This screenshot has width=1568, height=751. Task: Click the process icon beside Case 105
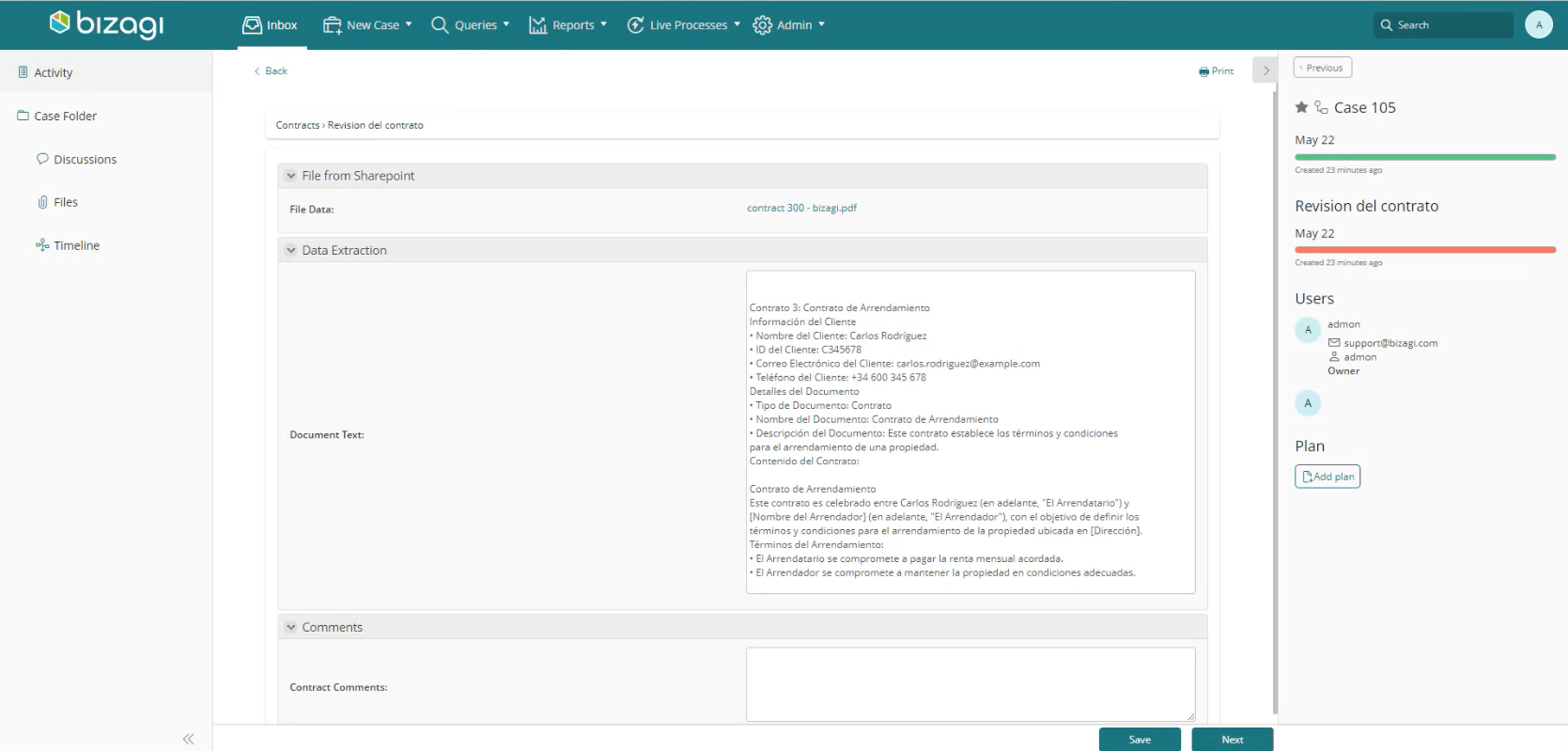1321,107
